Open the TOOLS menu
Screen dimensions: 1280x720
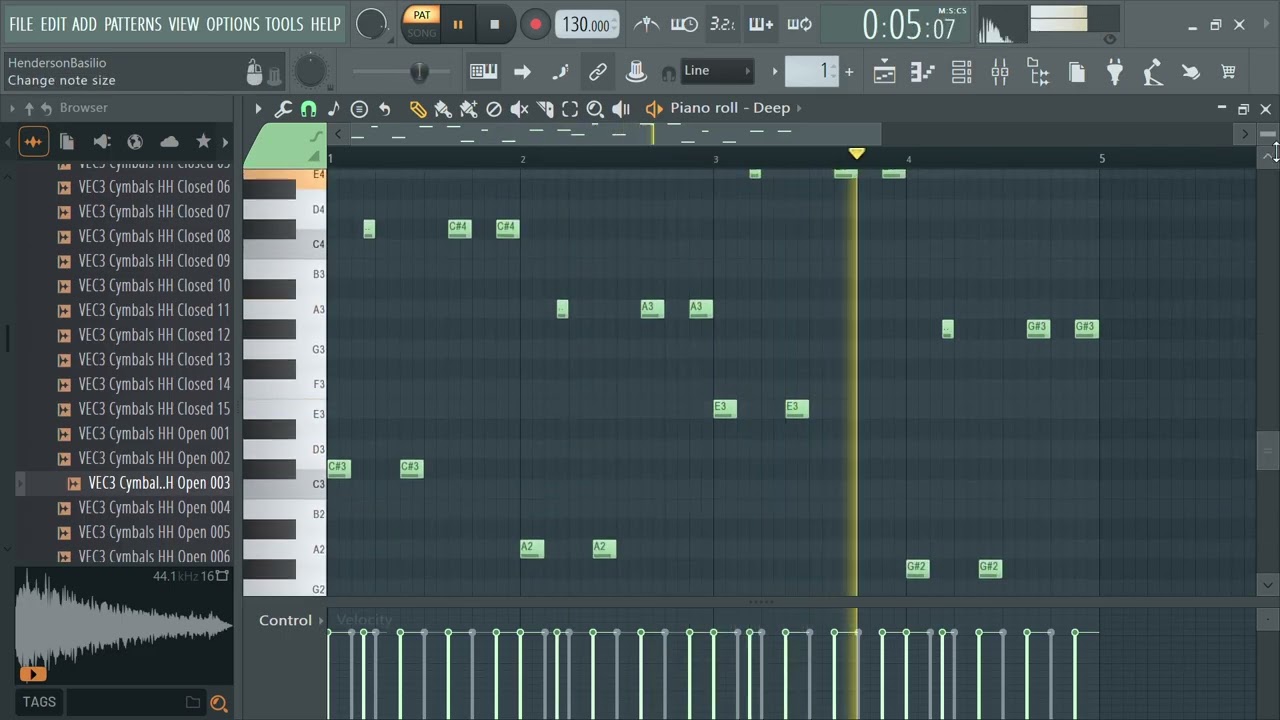tap(284, 24)
